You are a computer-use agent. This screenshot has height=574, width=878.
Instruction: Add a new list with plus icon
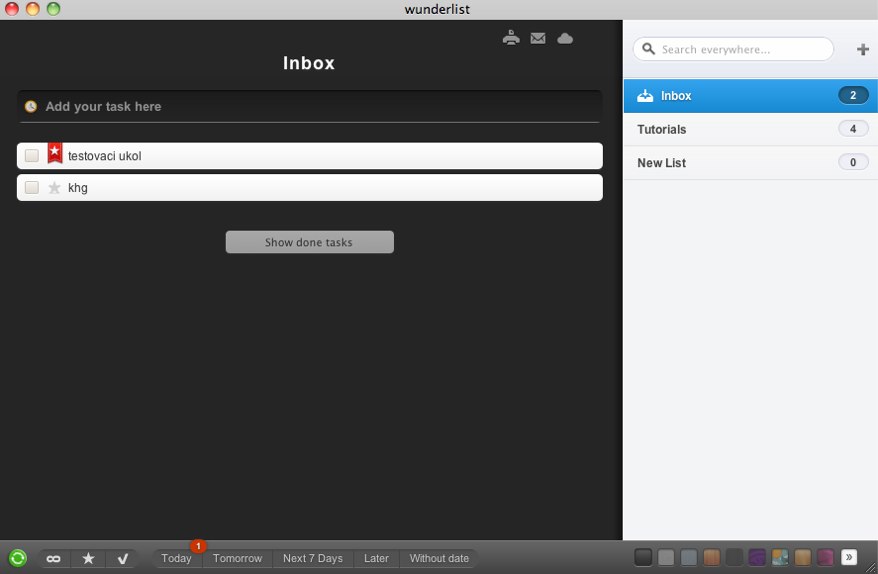(863, 49)
